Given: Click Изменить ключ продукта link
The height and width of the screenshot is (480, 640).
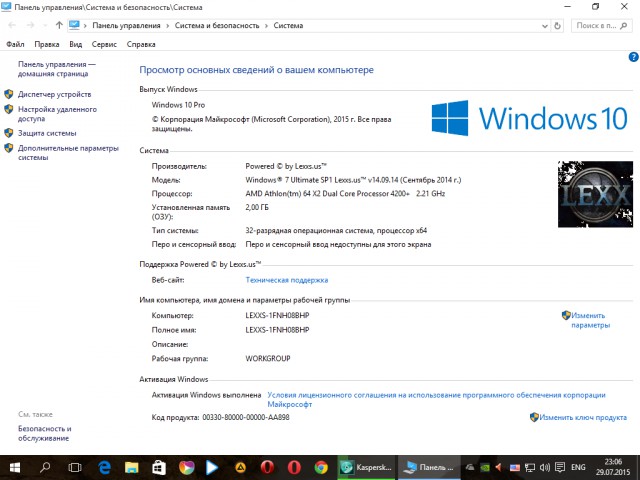Looking at the screenshot, I should 583,417.
